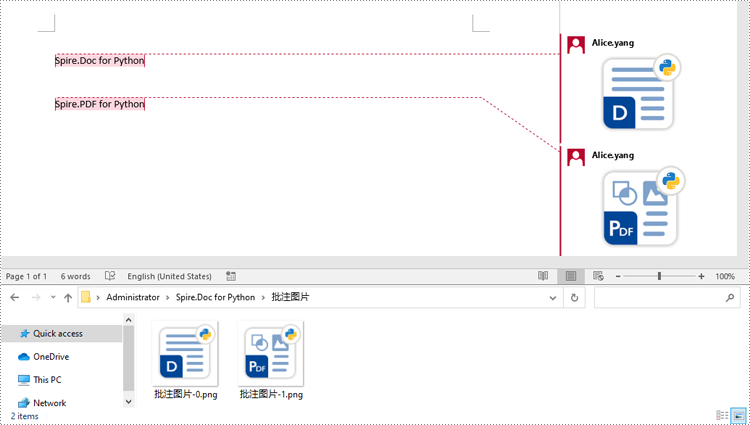Click the Page 1 of 1 indicator

[x=26, y=276]
